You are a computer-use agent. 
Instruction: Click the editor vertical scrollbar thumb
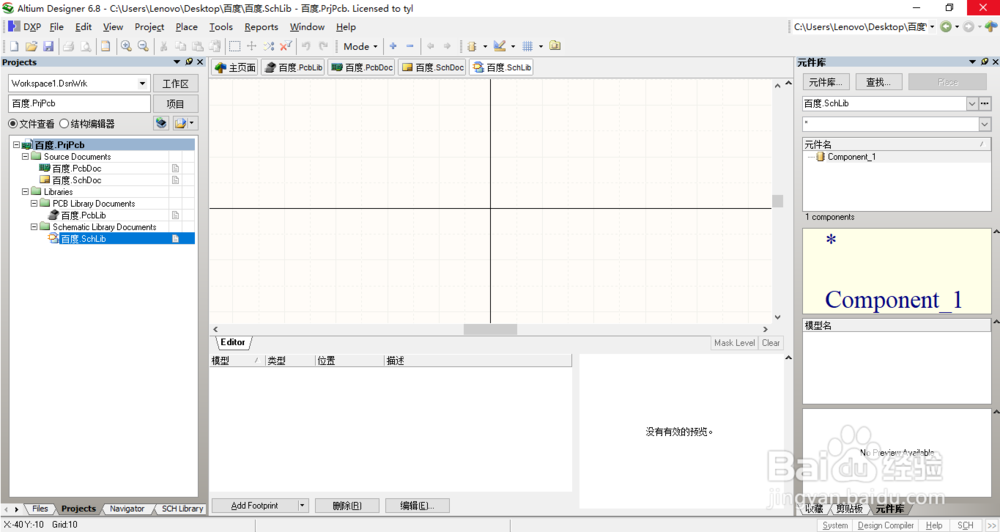click(x=777, y=201)
